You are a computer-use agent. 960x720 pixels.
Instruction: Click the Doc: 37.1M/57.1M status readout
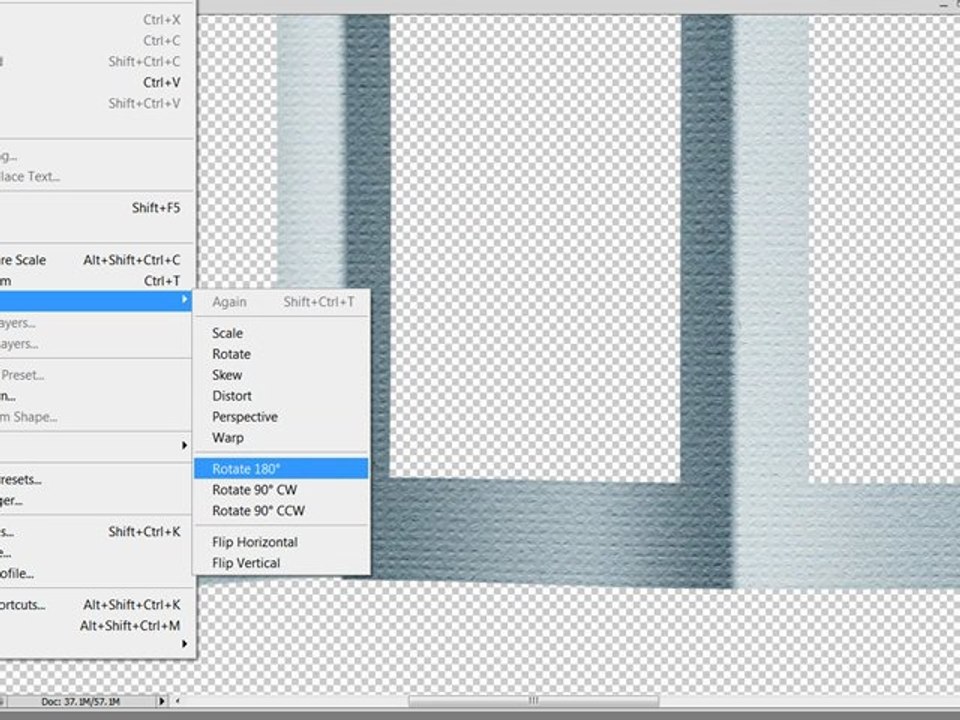[x=80, y=702]
